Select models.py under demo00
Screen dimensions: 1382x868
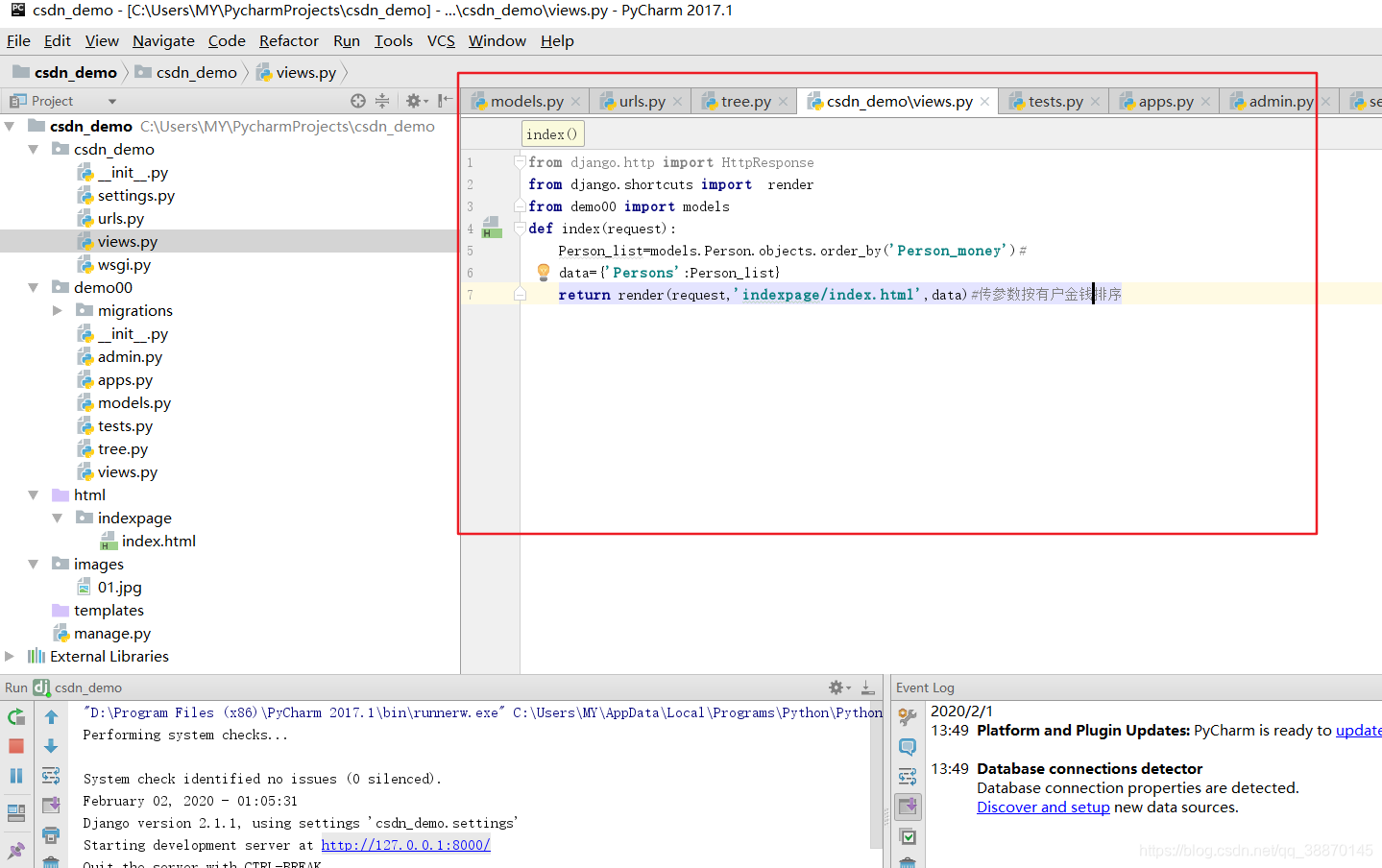(x=133, y=402)
